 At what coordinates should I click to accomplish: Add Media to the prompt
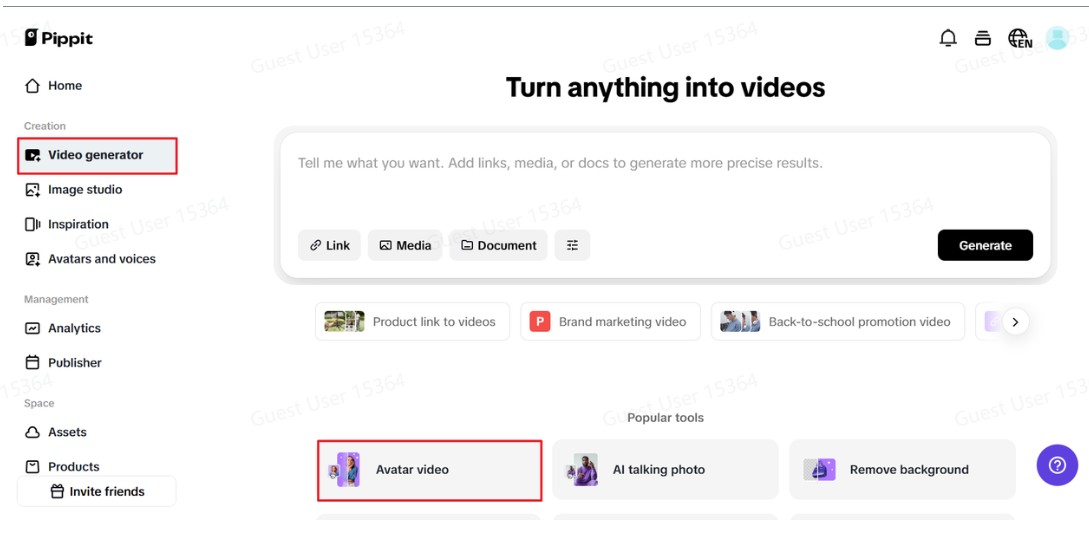pyautogui.click(x=405, y=245)
